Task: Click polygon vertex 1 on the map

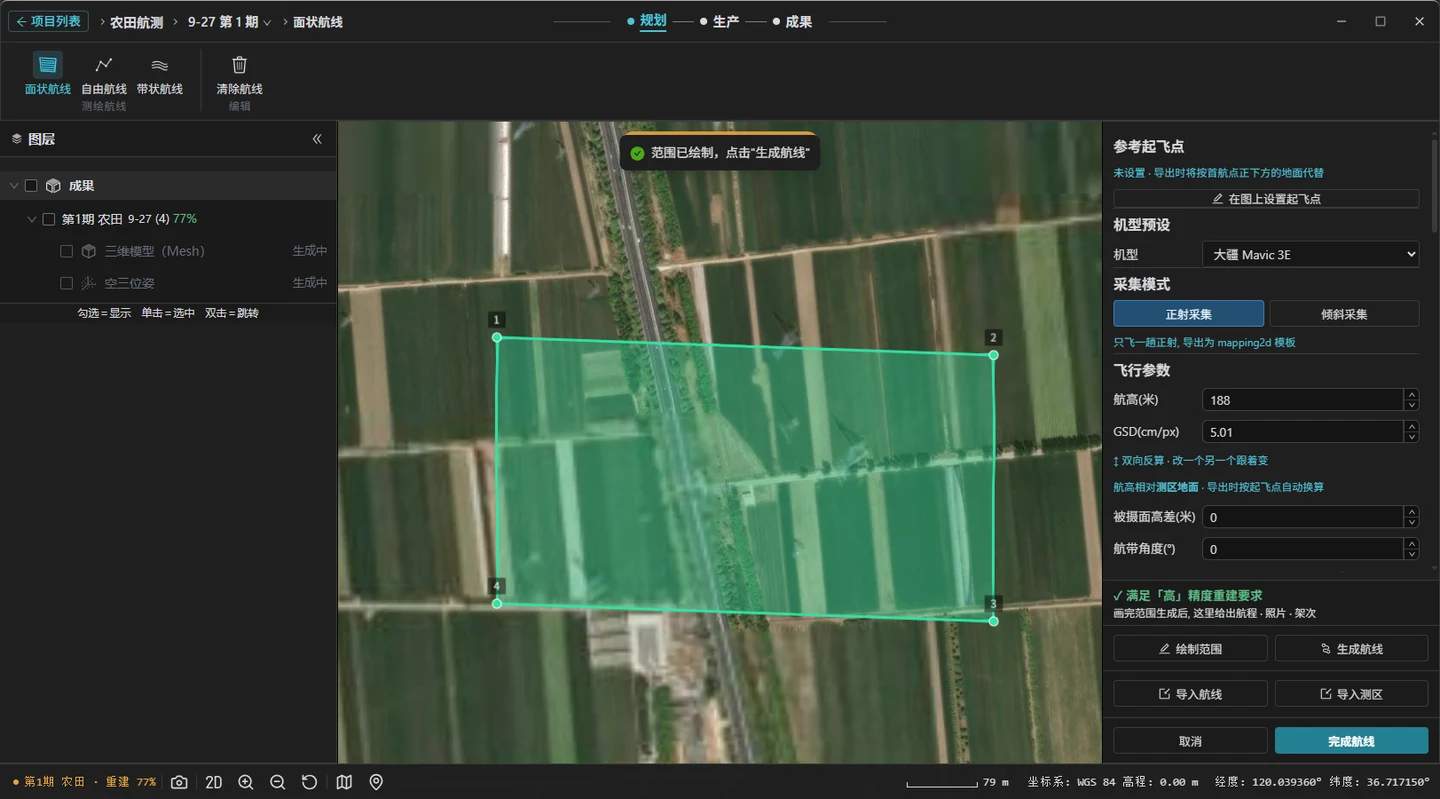Action: (x=497, y=337)
